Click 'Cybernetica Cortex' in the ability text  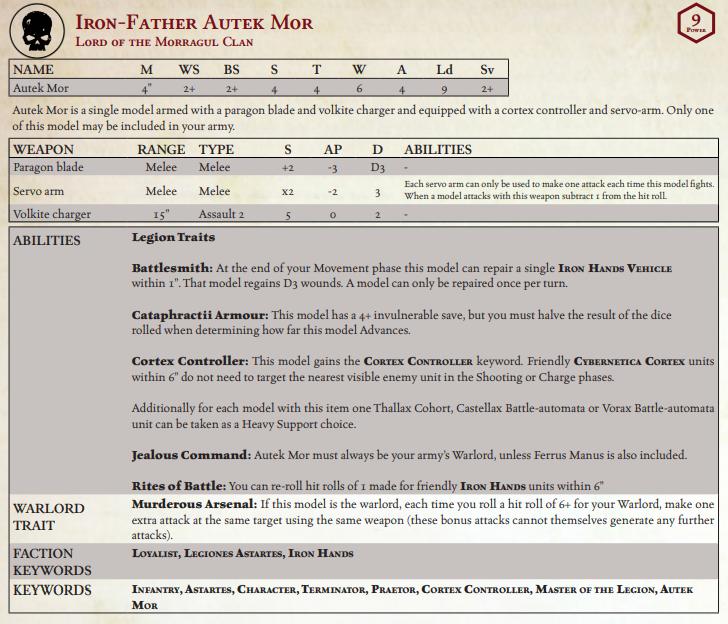(629, 362)
